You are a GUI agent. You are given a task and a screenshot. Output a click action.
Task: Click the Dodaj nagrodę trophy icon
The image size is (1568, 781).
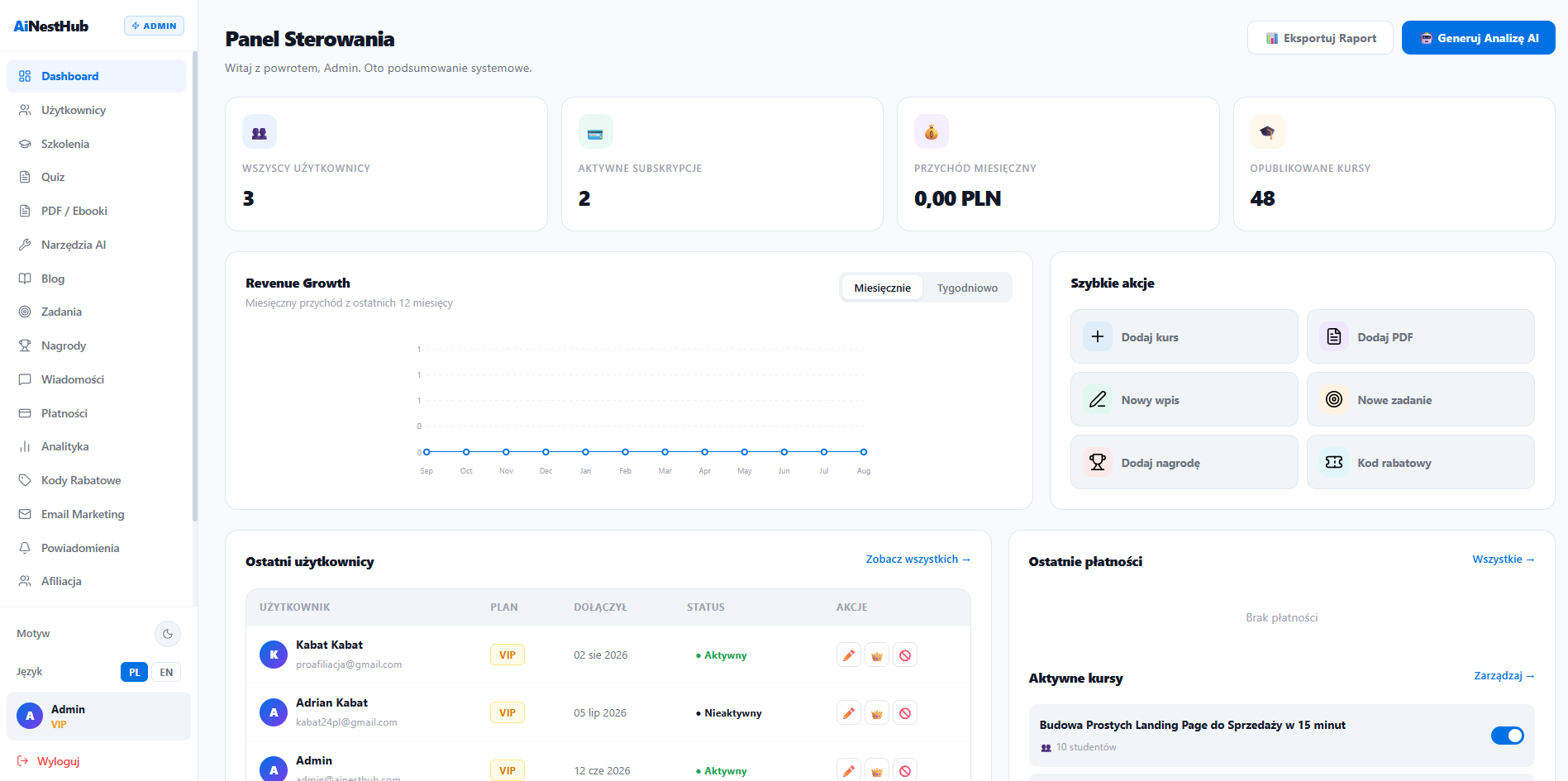[1098, 462]
